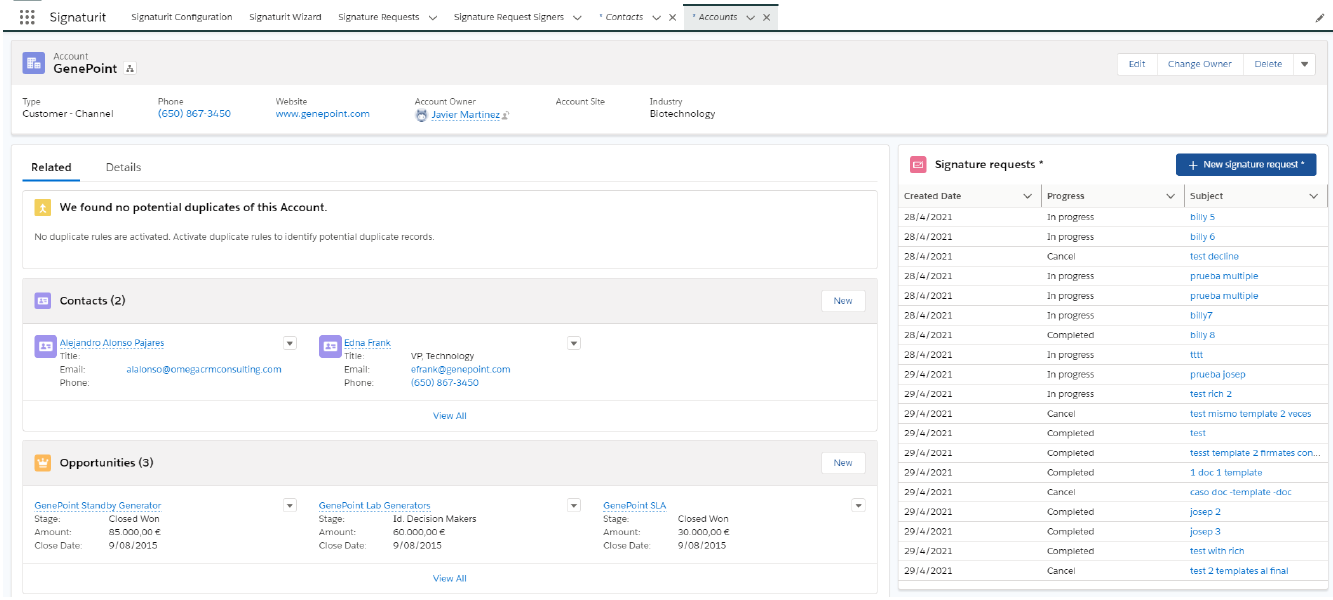Expand Accounts tab chevron menu
This screenshot has width=1333, height=600.
tap(749, 18)
